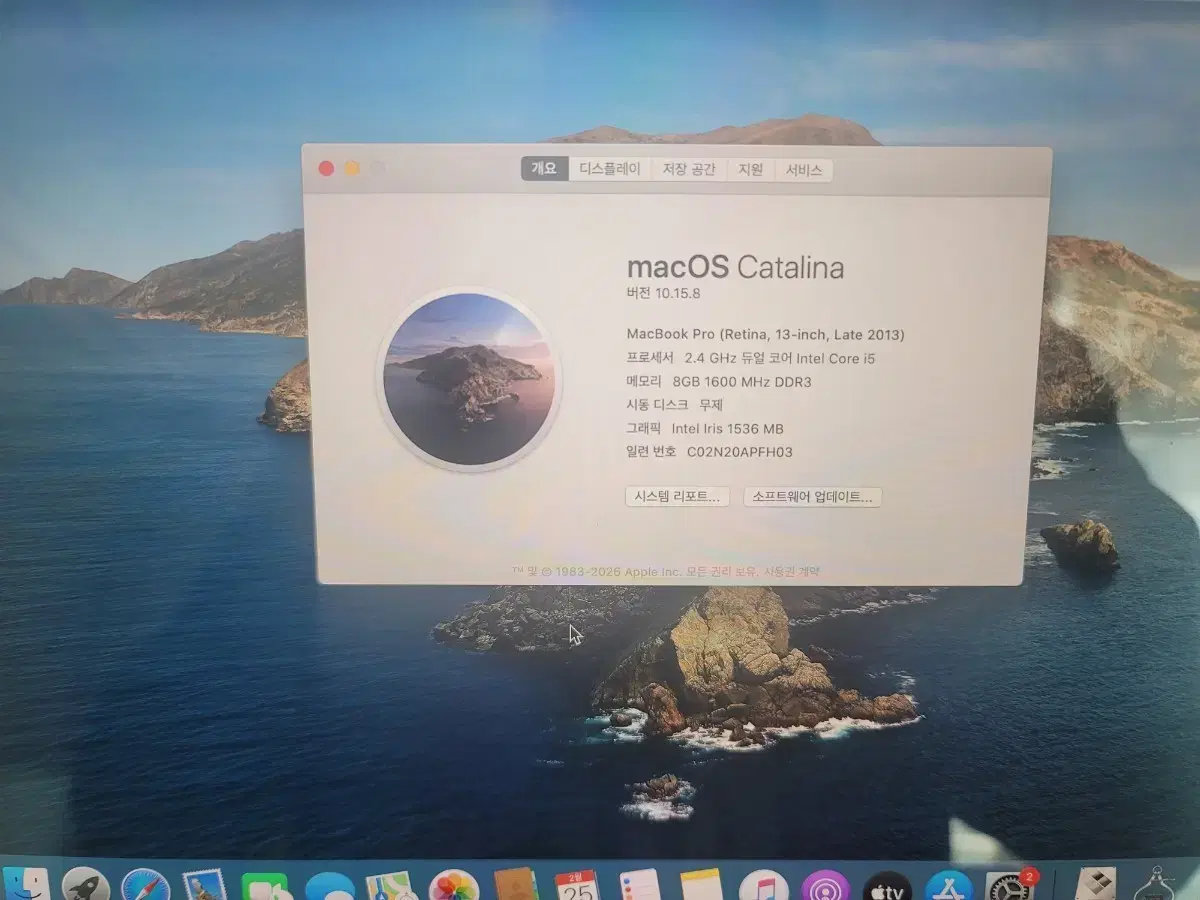Viewport: 1200px width, 900px height.
Task: Select the 개요 tab
Action: click(x=544, y=169)
